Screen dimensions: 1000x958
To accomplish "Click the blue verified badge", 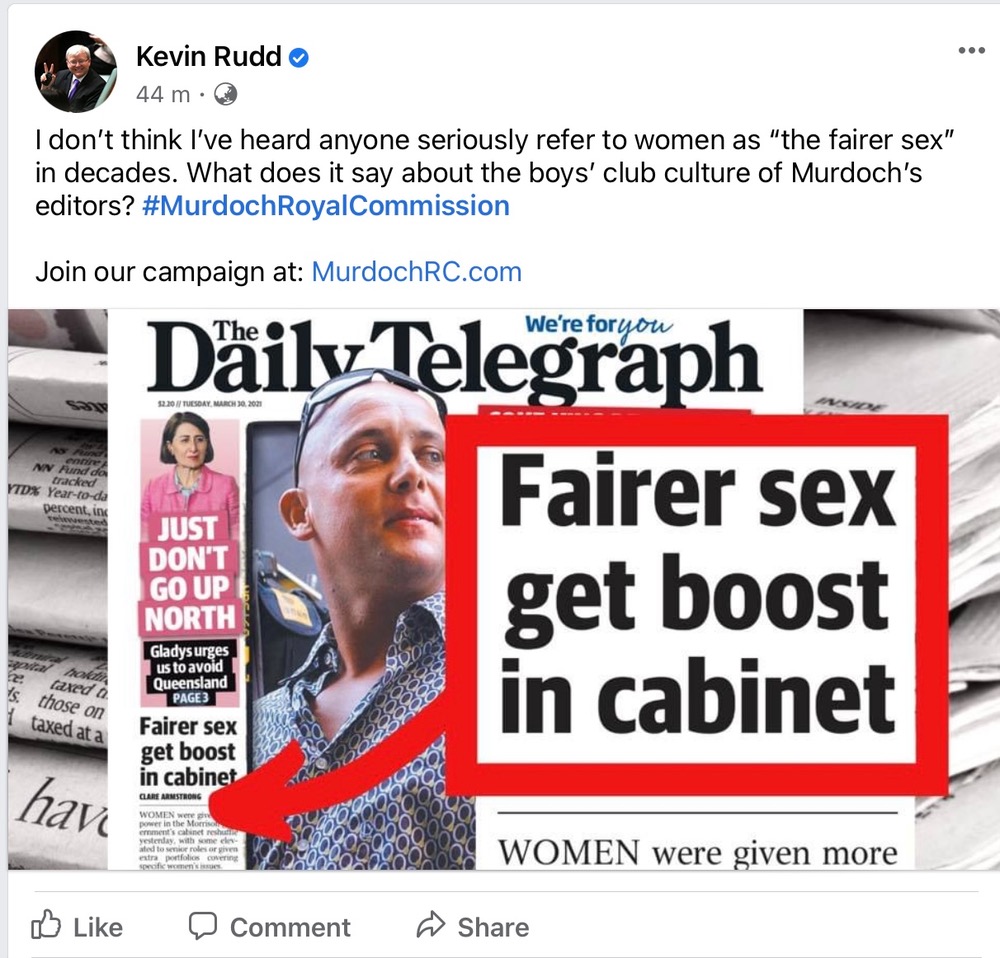I will pyautogui.click(x=299, y=58).
